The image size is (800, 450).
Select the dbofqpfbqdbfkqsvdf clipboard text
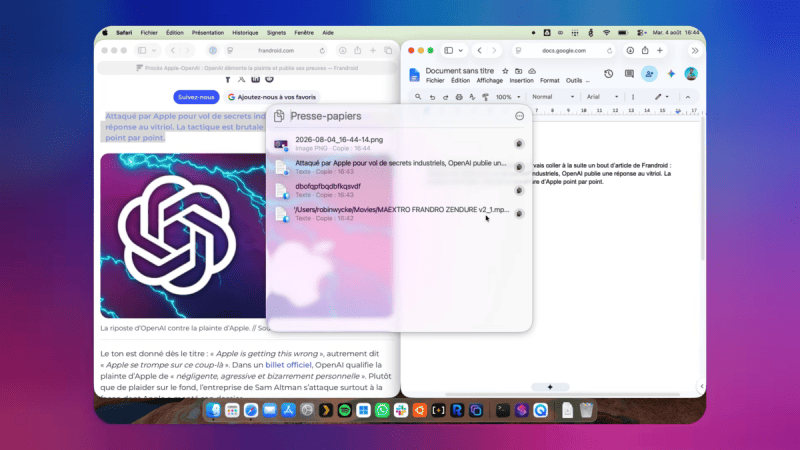[399, 190]
